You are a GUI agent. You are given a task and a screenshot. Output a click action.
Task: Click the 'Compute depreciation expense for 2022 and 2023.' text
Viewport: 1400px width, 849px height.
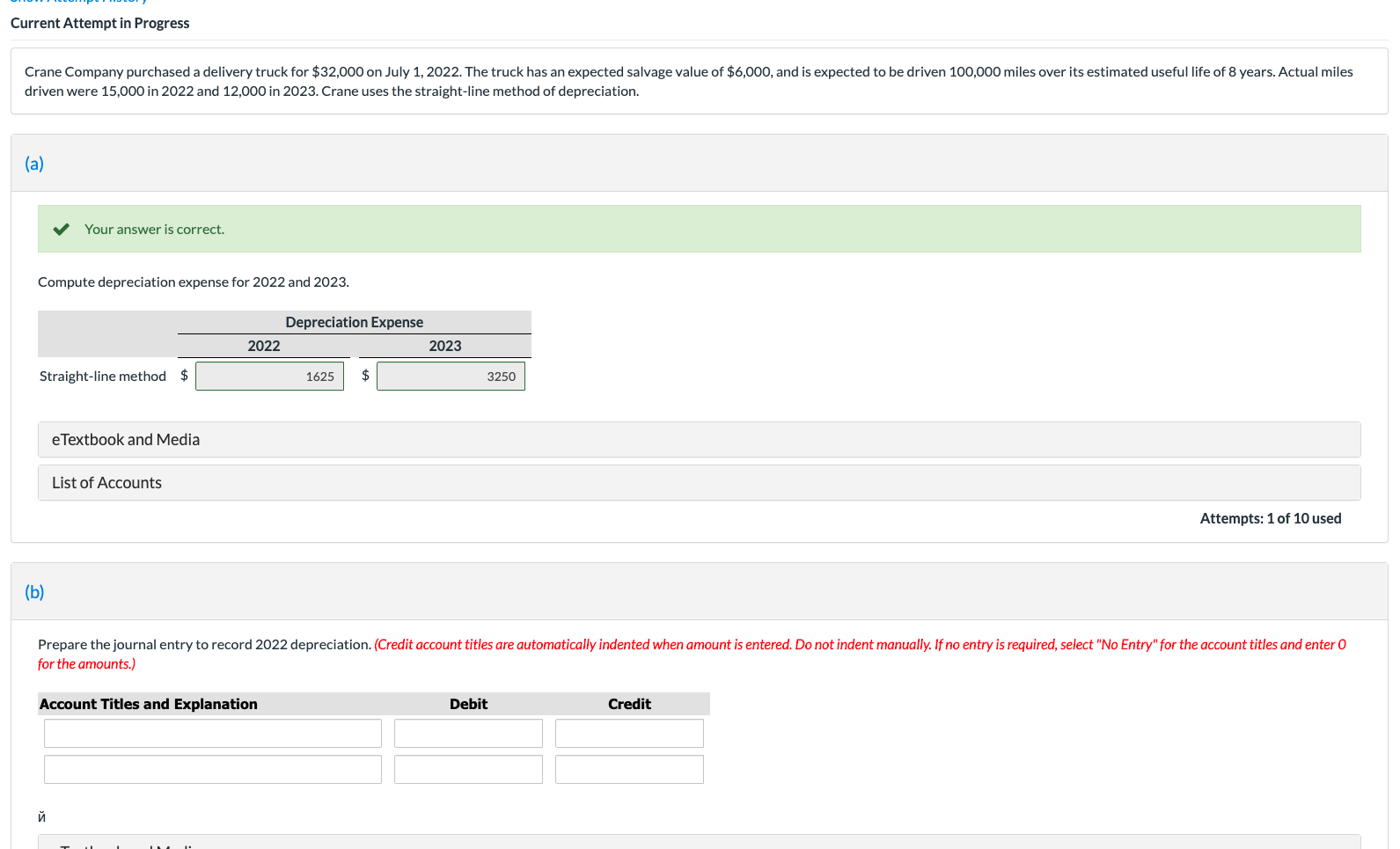point(194,282)
